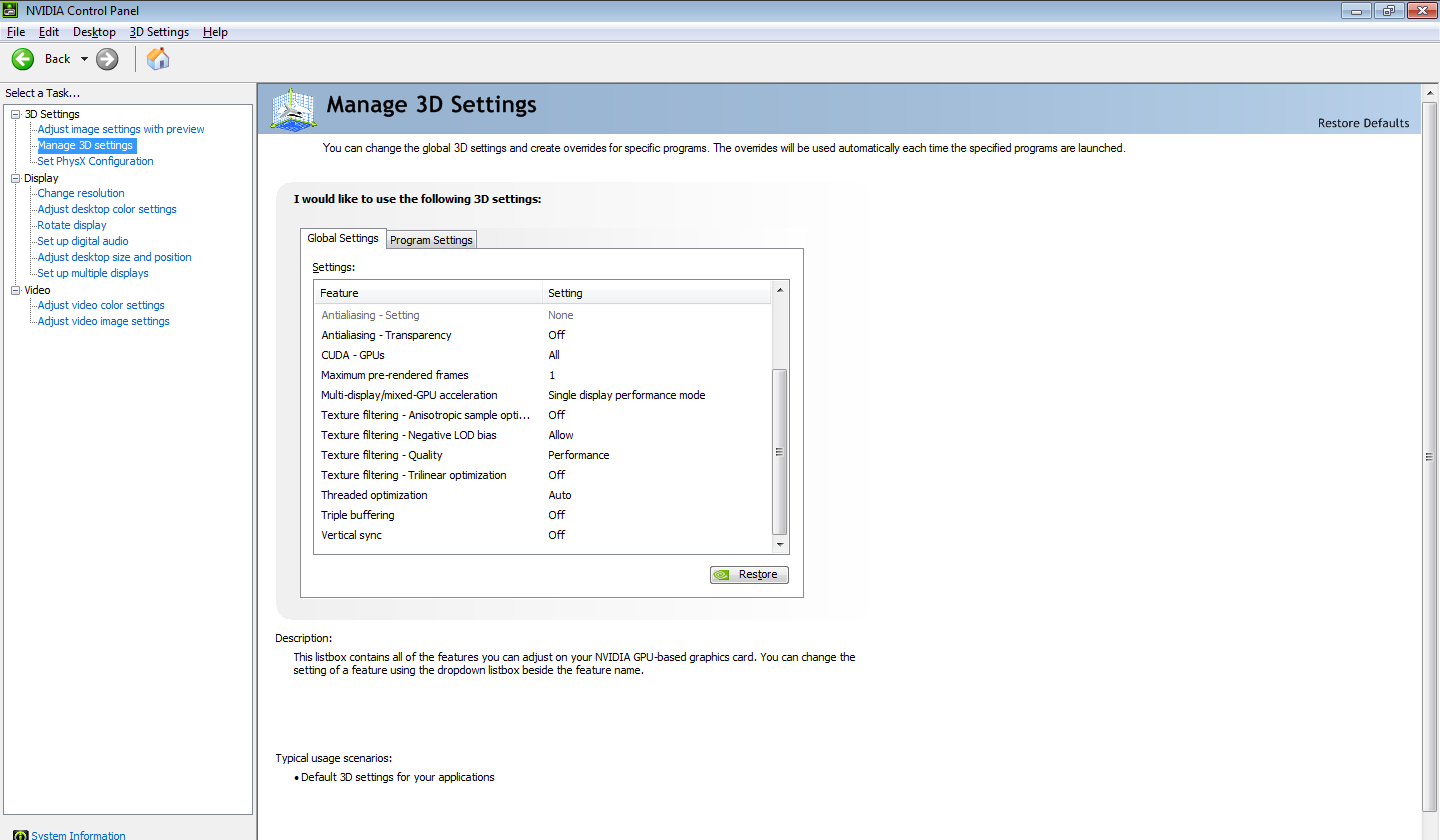Collapse the Video tree node
This screenshot has width=1440, height=840.
(x=15, y=290)
